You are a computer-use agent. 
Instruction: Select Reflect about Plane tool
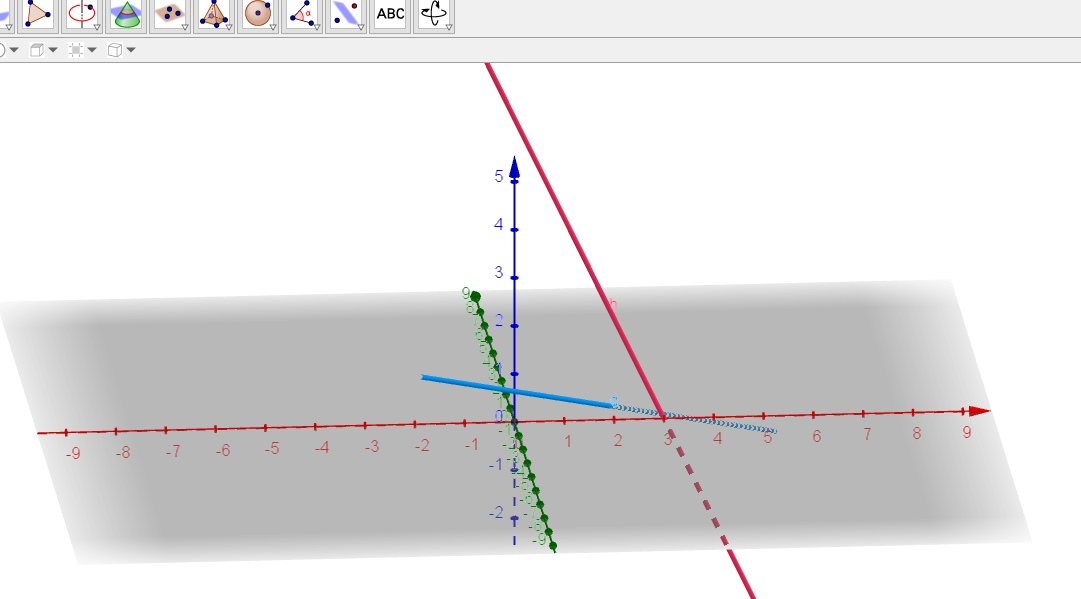[346, 13]
